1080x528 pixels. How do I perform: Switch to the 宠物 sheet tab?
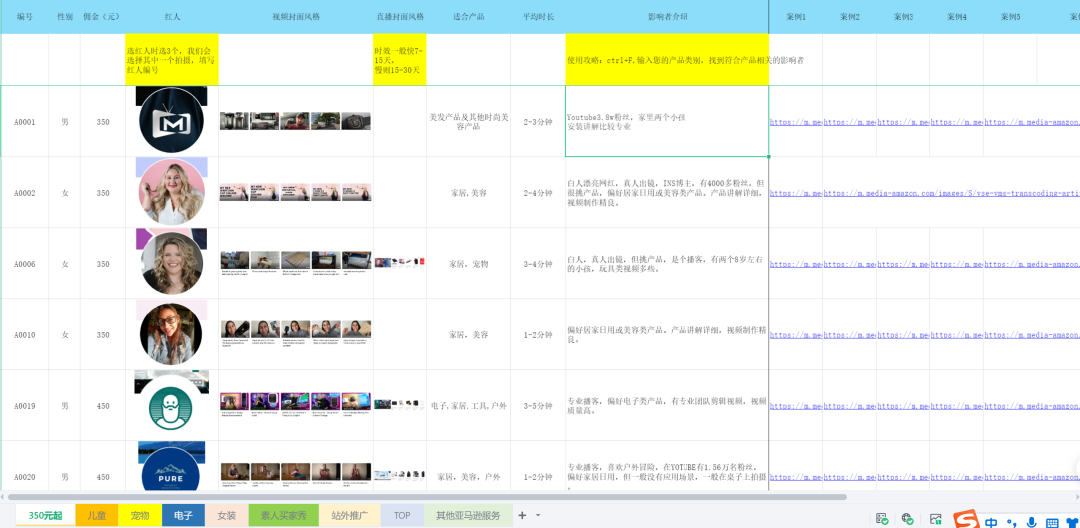click(140, 515)
